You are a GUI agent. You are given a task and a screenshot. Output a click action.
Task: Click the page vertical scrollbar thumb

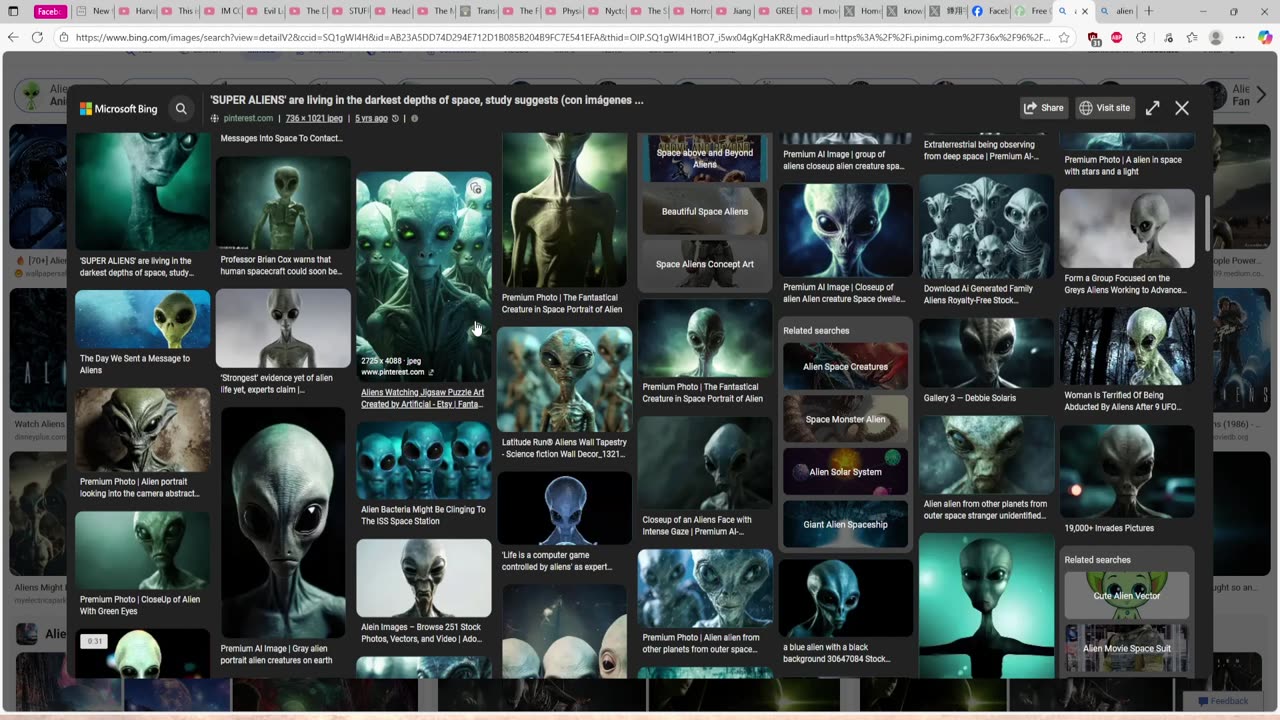pos(1208,223)
